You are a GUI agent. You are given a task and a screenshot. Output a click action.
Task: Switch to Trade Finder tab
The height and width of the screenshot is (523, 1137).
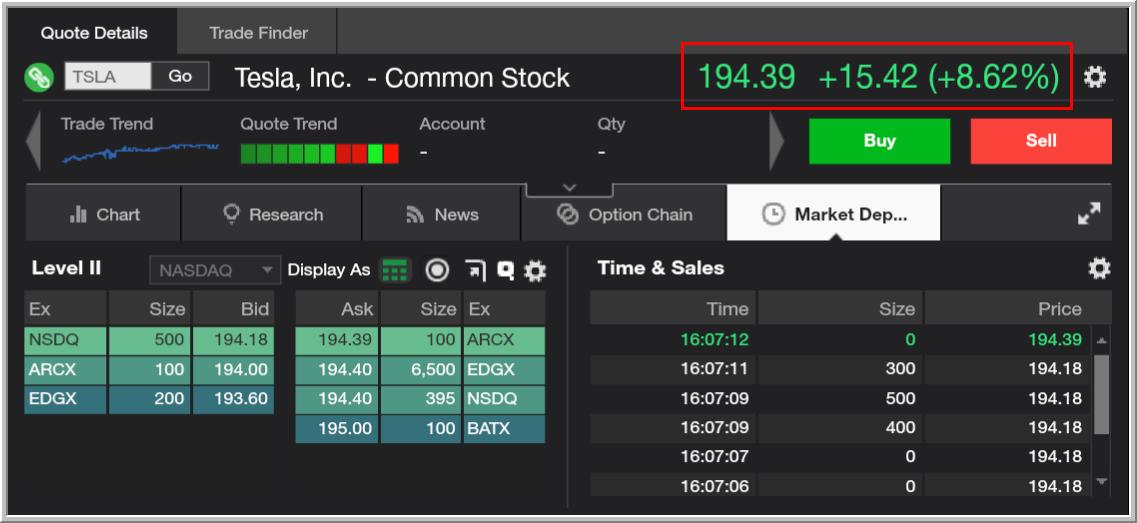pos(258,33)
